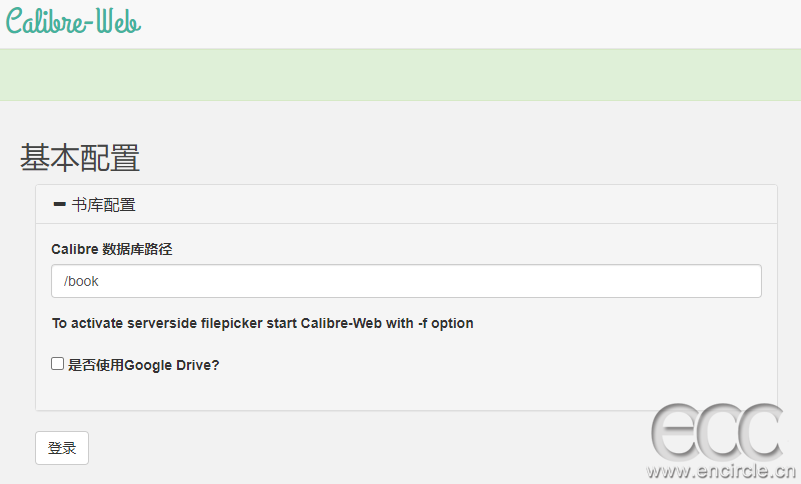Click the 登录 button
The image size is (801, 484).
[x=62, y=448]
